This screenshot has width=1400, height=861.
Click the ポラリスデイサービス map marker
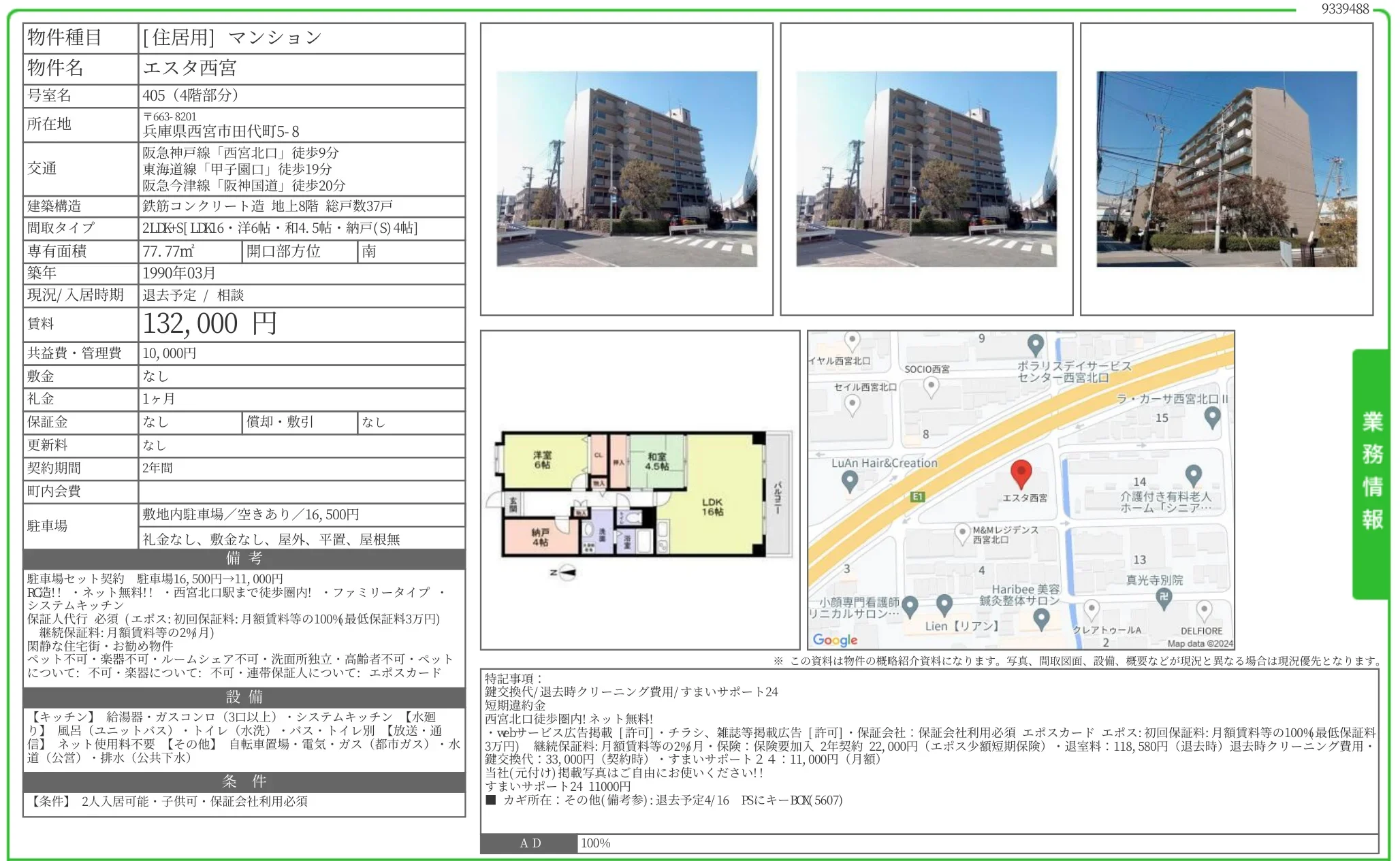[x=1035, y=344]
